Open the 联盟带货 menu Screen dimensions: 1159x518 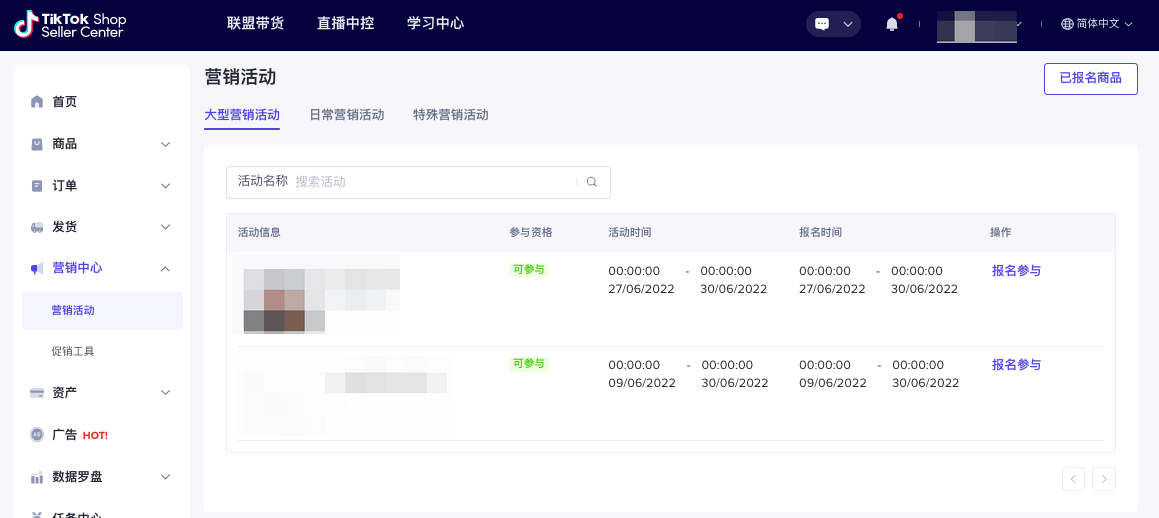[255, 23]
